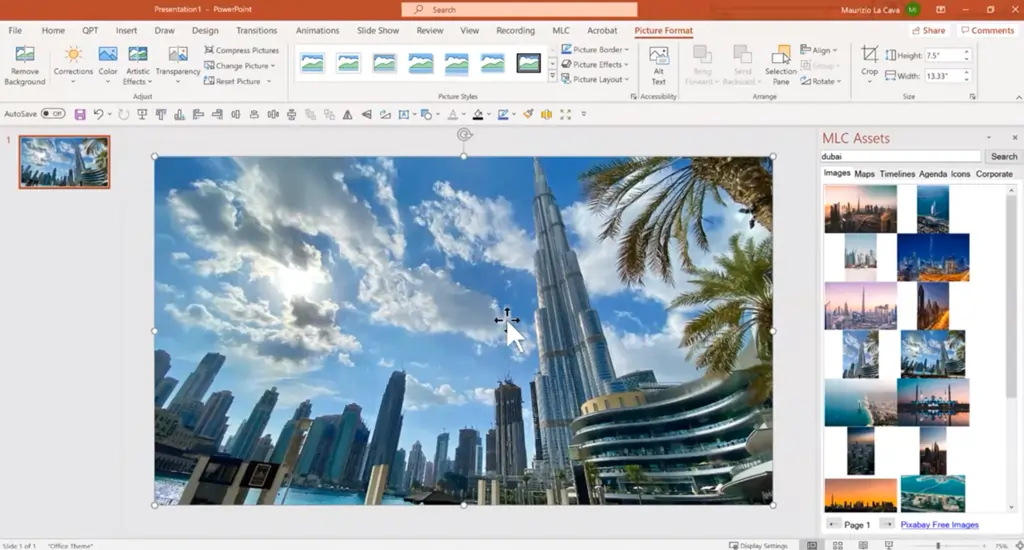This screenshot has width=1024, height=550.
Task: Open the Change Picture dropdown
Action: pos(240,66)
